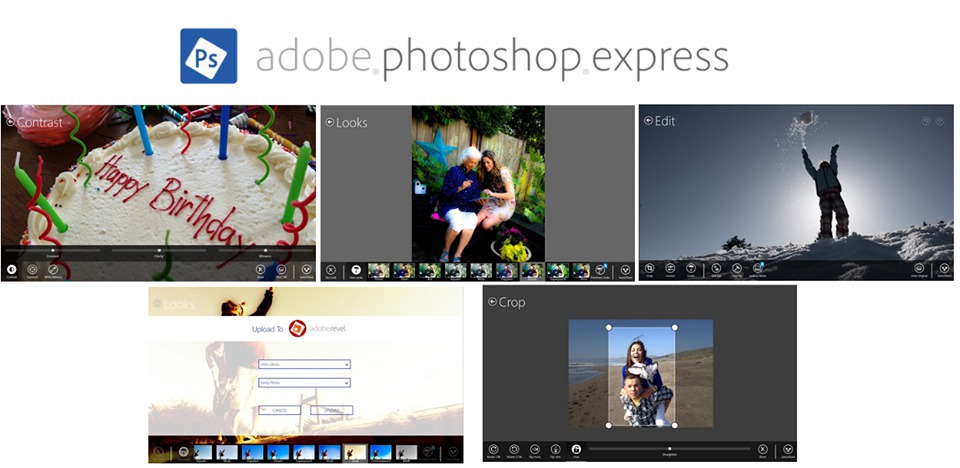Click the crop frame's top-right corner handle
960x468 pixels.
tap(675, 327)
